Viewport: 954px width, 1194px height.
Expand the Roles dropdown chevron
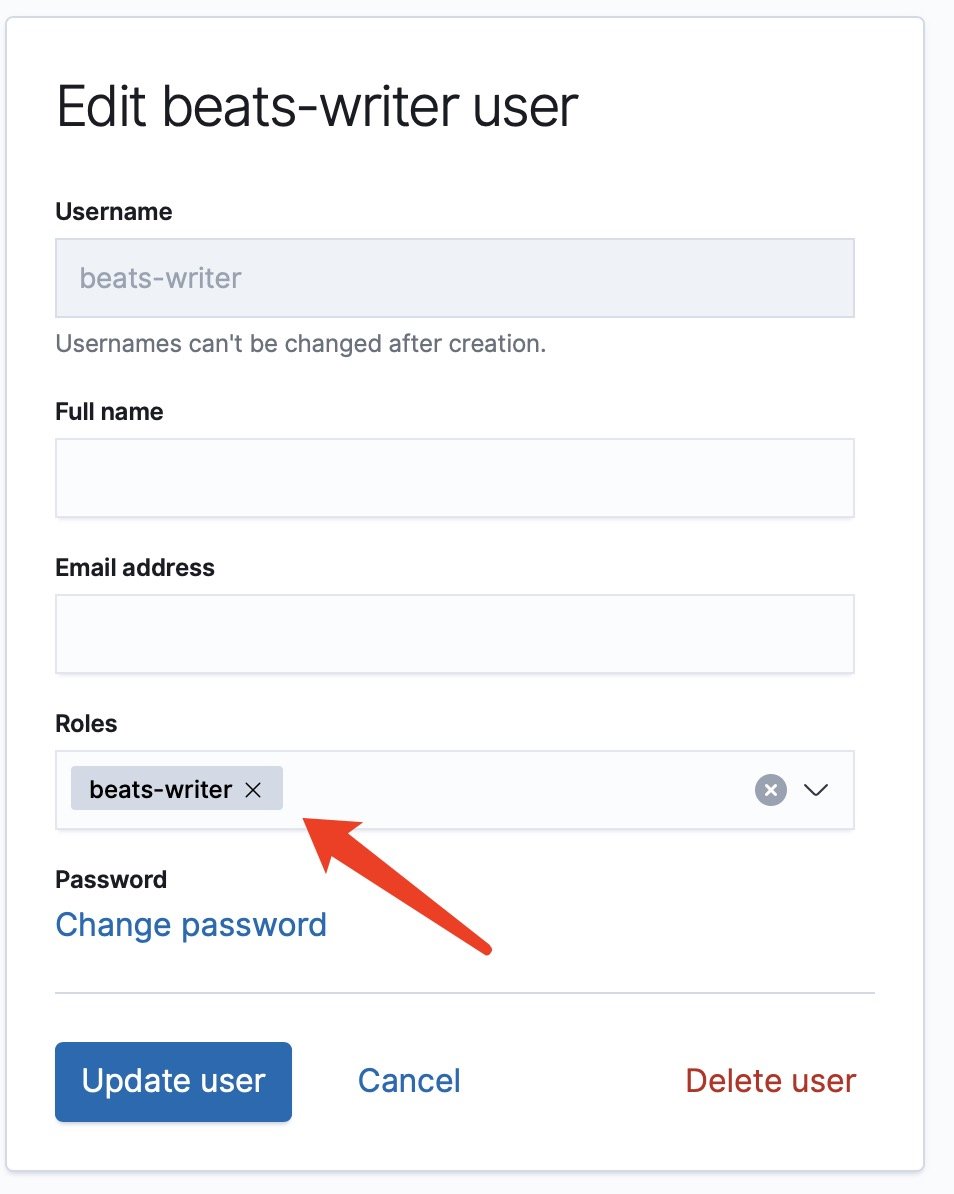(x=816, y=790)
